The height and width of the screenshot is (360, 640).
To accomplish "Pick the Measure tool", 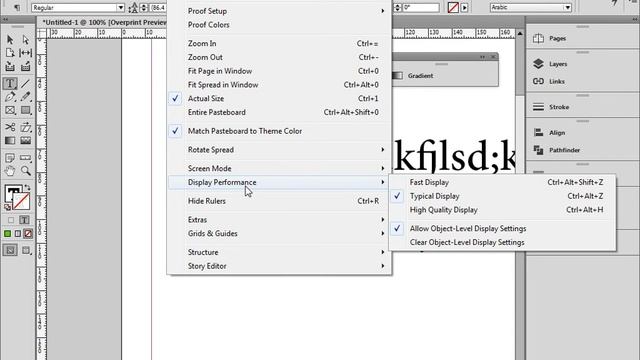I will (x=26, y=158).
